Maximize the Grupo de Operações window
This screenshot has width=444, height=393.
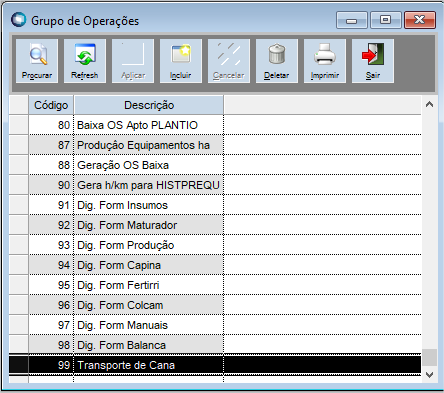click(x=386, y=20)
